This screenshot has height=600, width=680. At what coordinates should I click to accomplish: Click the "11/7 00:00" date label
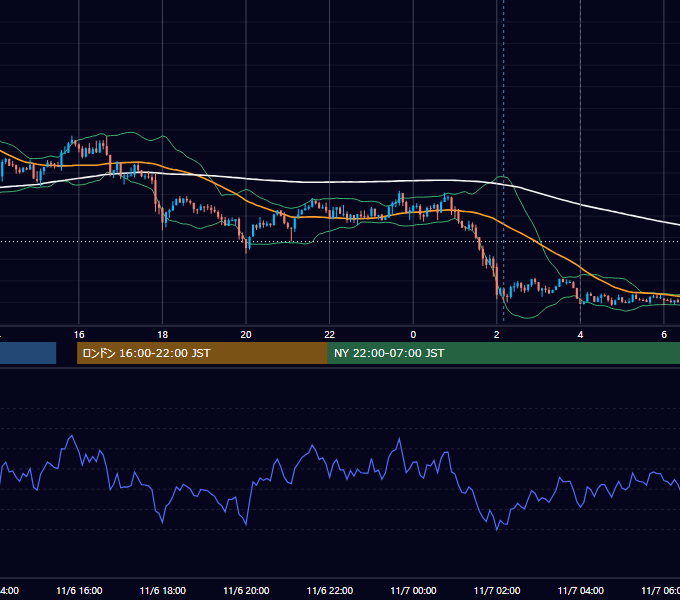[413, 591]
